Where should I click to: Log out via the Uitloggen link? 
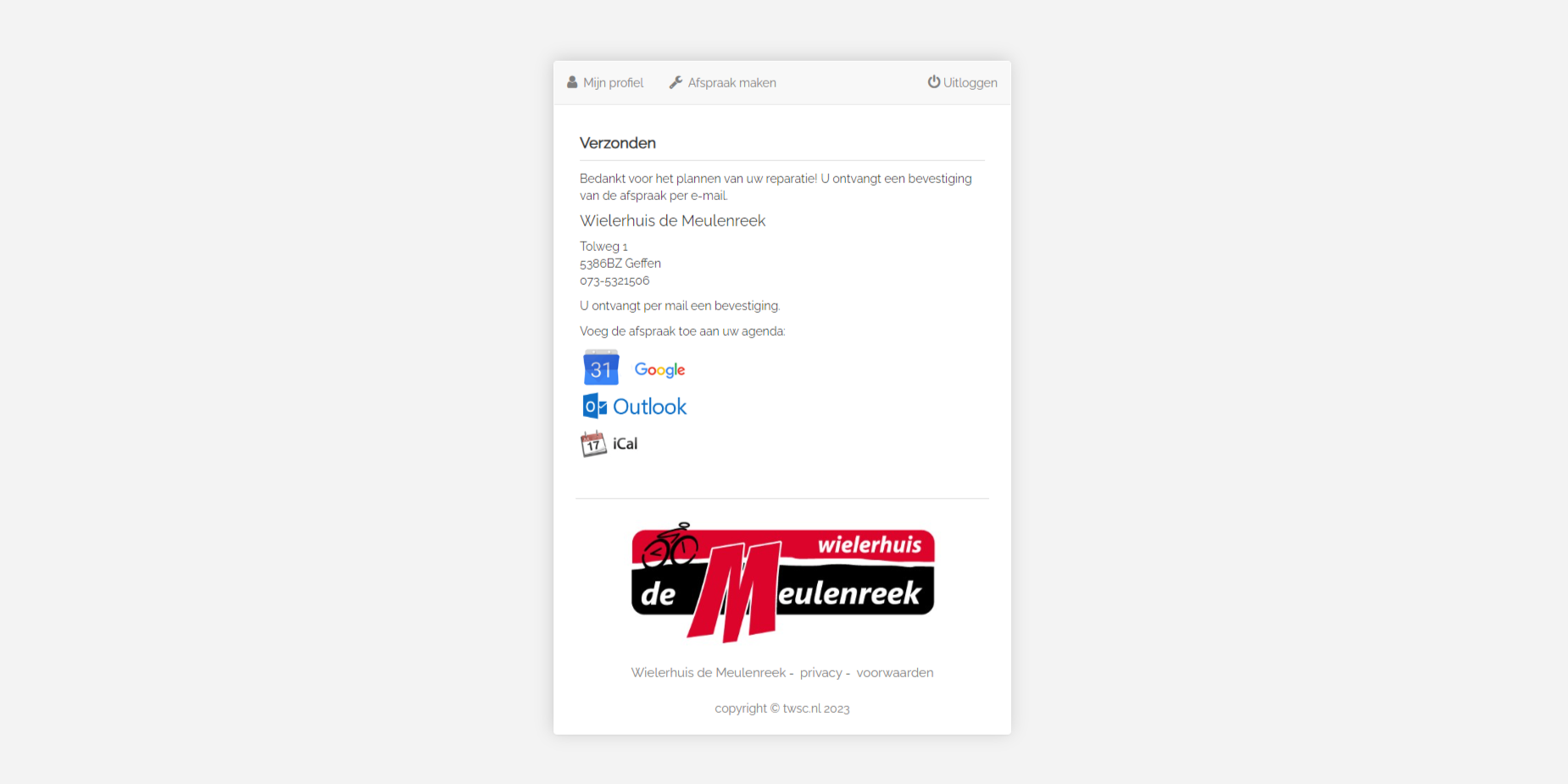pos(962,82)
